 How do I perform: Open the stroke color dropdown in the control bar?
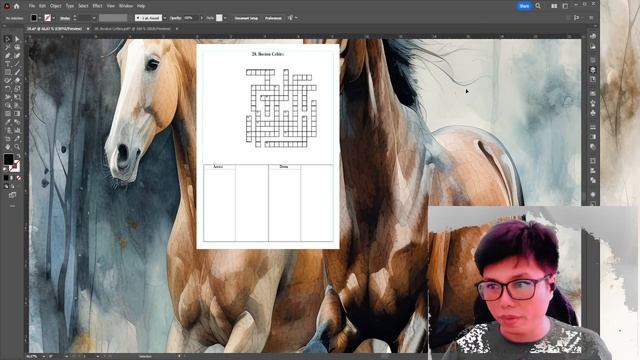click(x=54, y=18)
